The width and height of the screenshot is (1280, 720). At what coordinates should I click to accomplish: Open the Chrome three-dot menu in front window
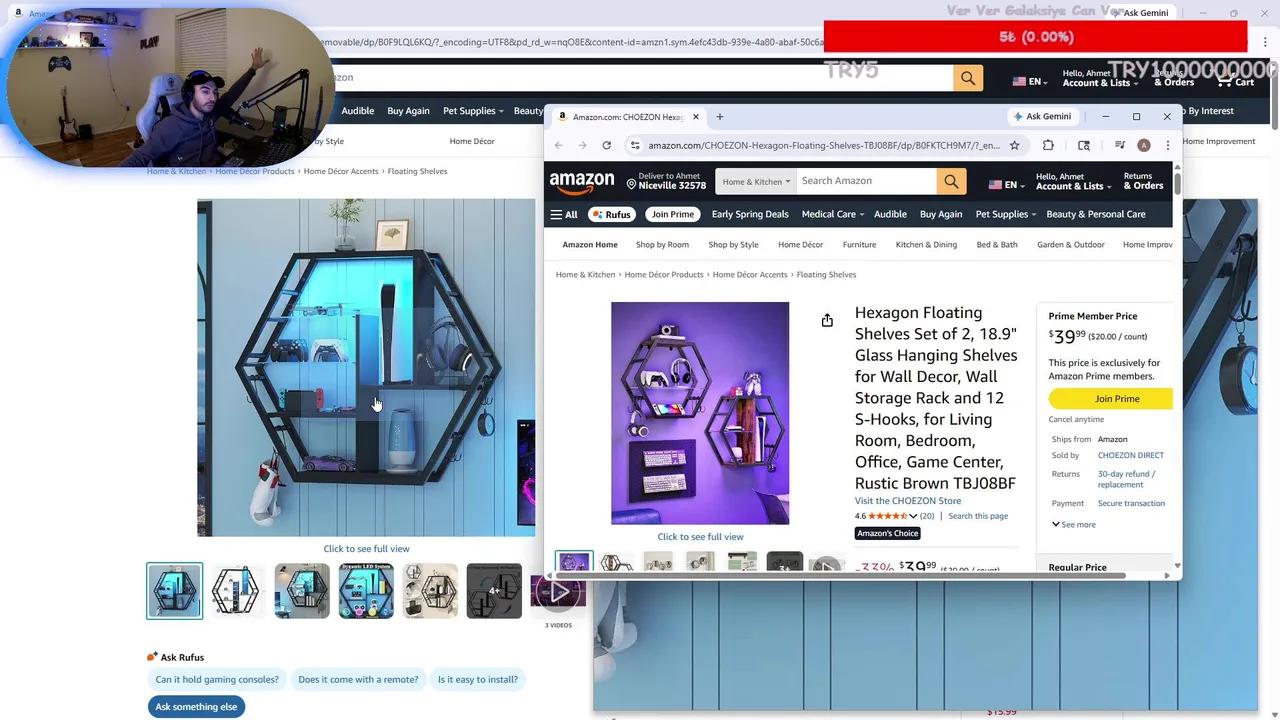1167,145
